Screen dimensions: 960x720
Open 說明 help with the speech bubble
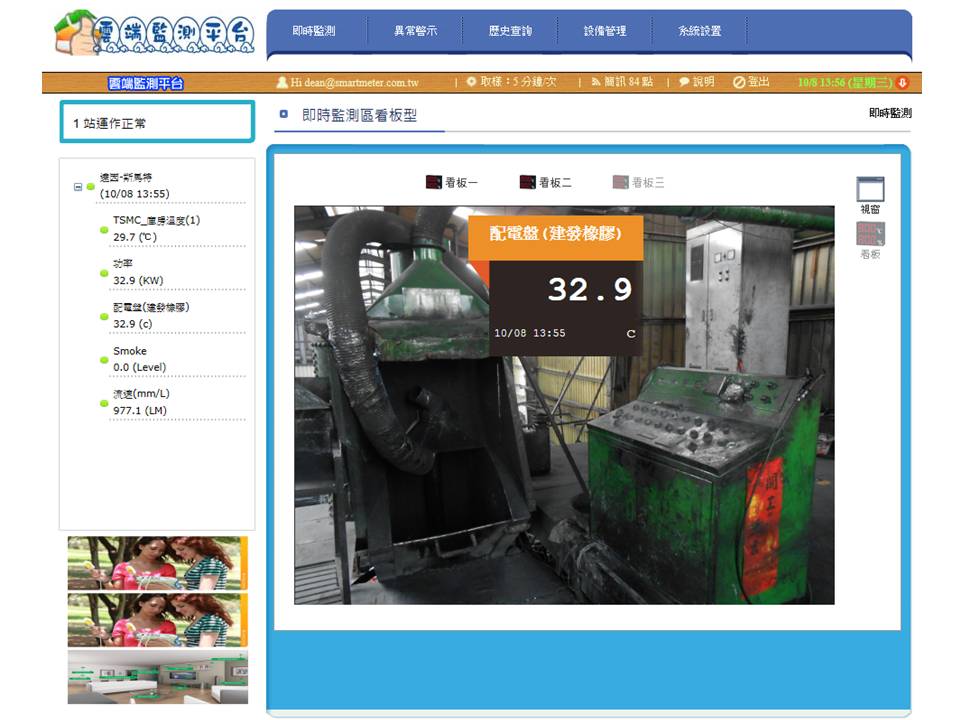click(x=697, y=82)
